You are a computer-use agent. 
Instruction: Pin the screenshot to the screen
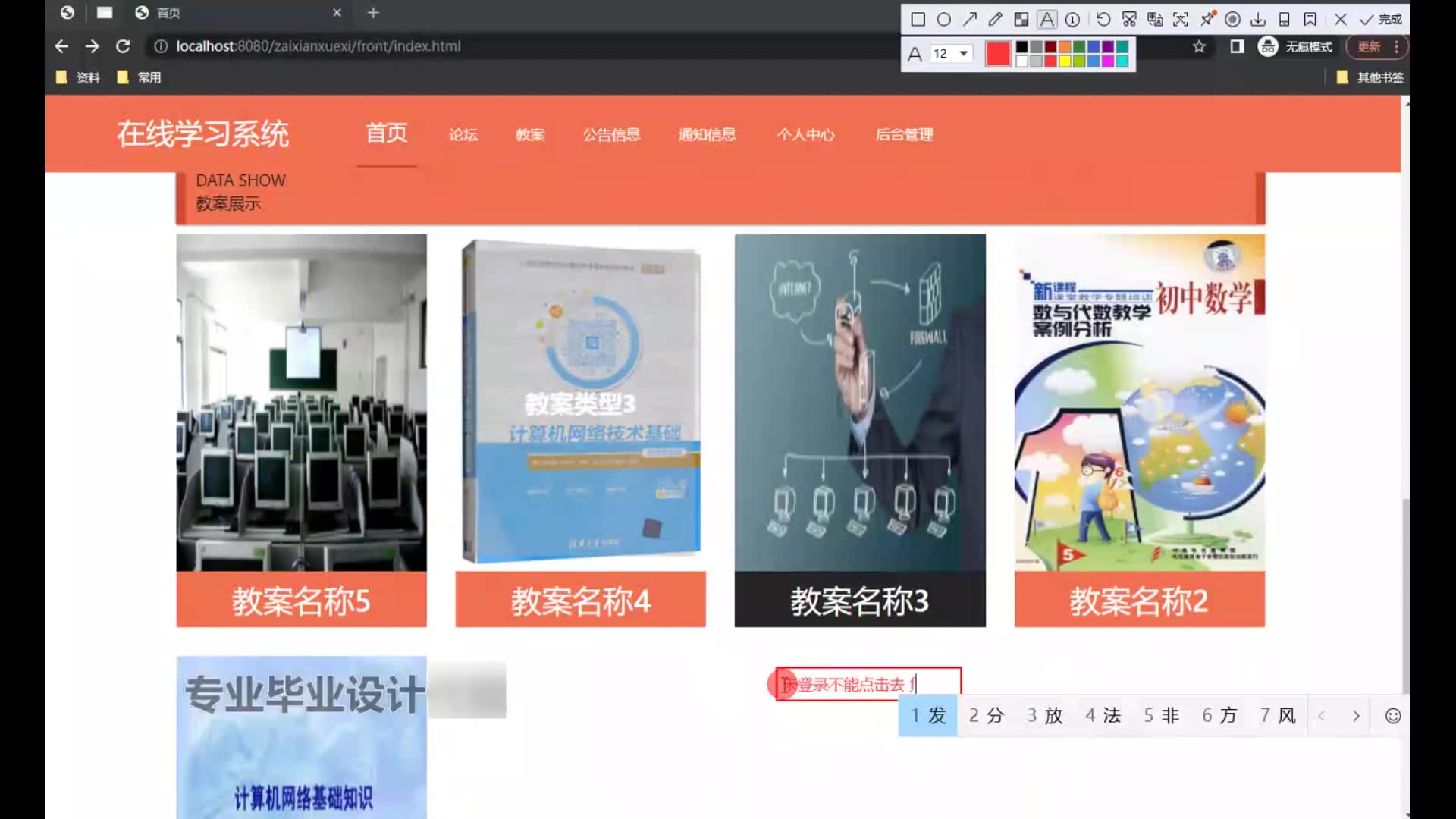(x=1207, y=20)
